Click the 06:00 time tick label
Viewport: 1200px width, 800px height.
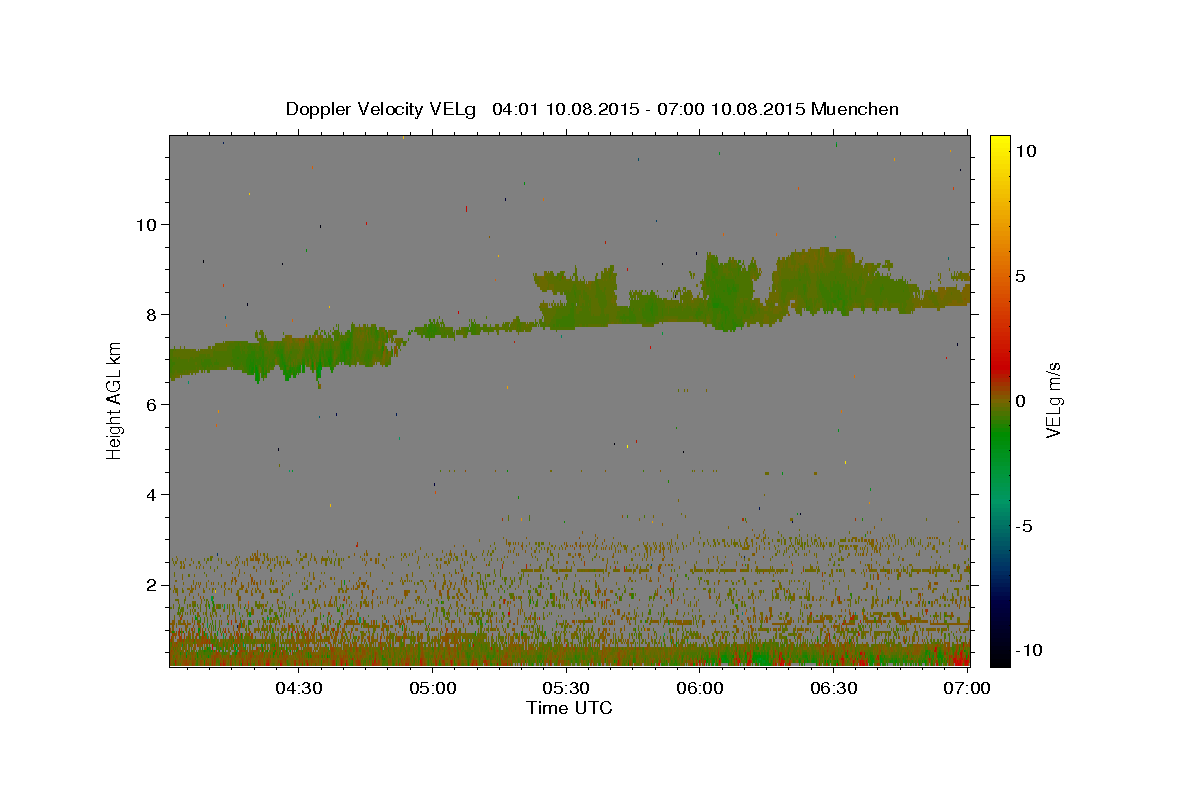700,688
